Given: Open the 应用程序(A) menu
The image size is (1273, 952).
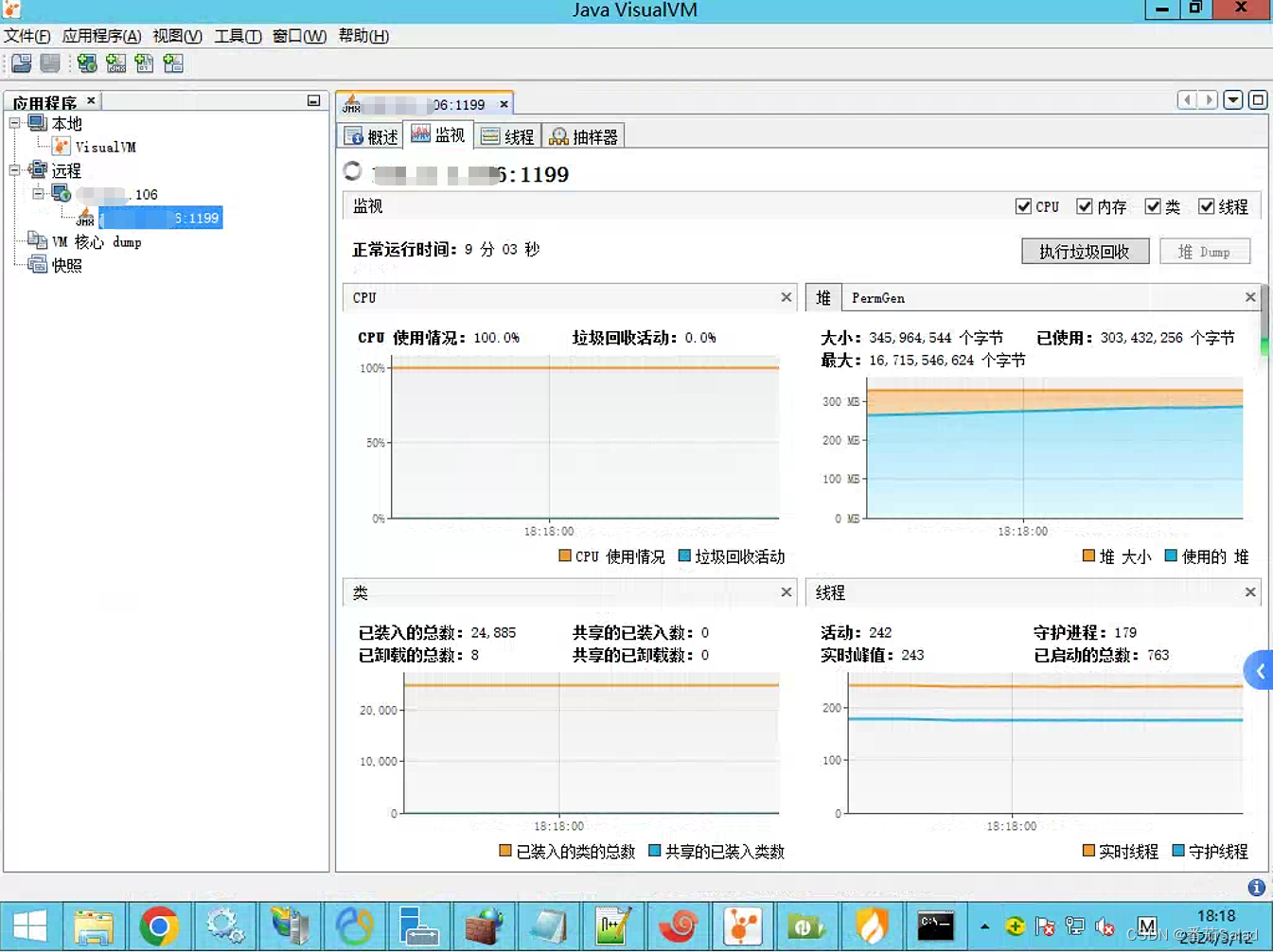Looking at the screenshot, I should pos(101,36).
